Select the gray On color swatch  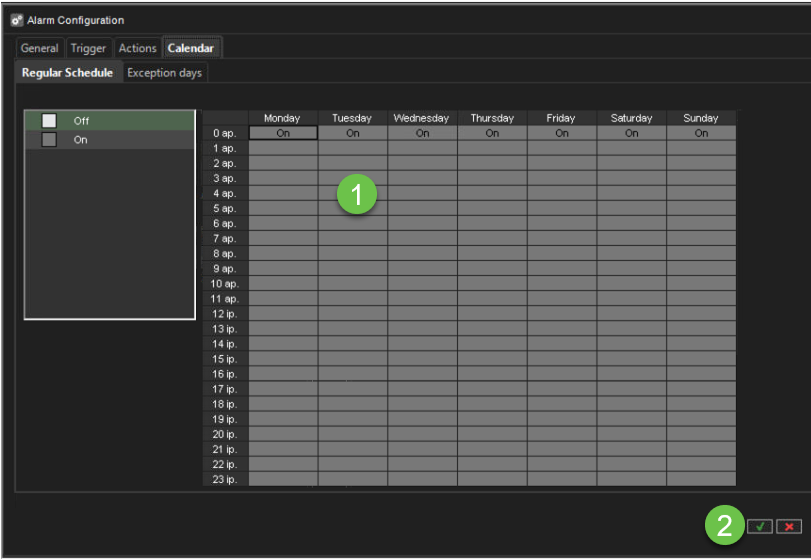[x=49, y=140]
